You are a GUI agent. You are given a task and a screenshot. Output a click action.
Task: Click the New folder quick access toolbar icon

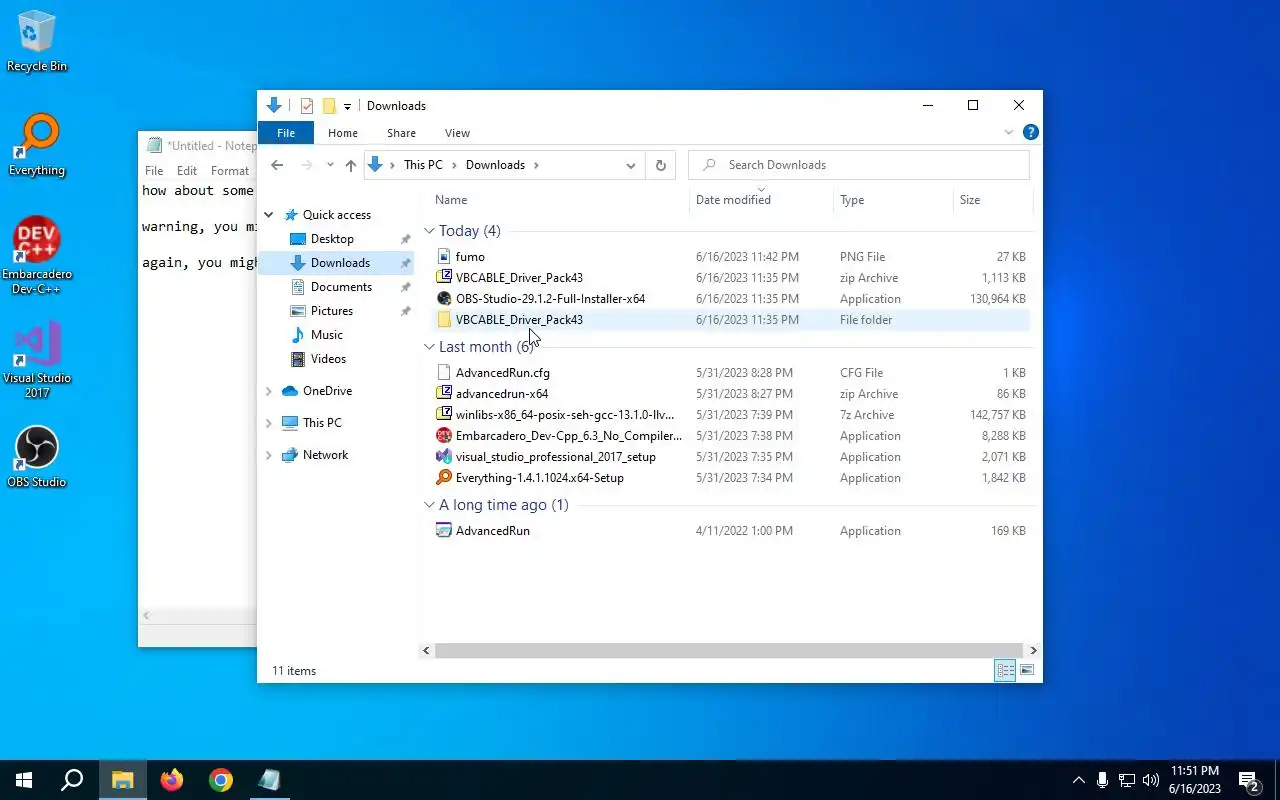(329, 106)
